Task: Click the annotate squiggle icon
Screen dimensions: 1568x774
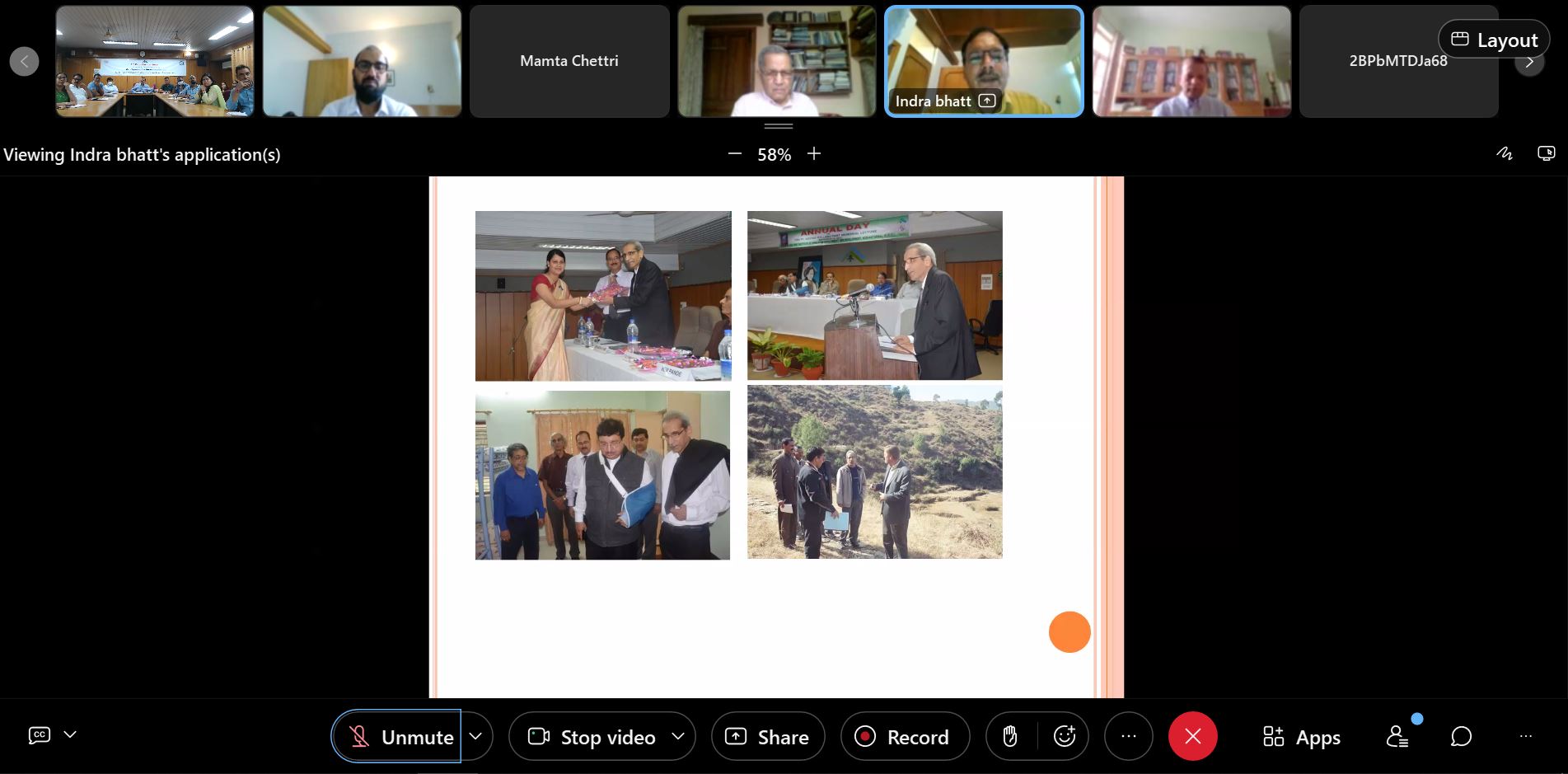Action: tap(1504, 154)
